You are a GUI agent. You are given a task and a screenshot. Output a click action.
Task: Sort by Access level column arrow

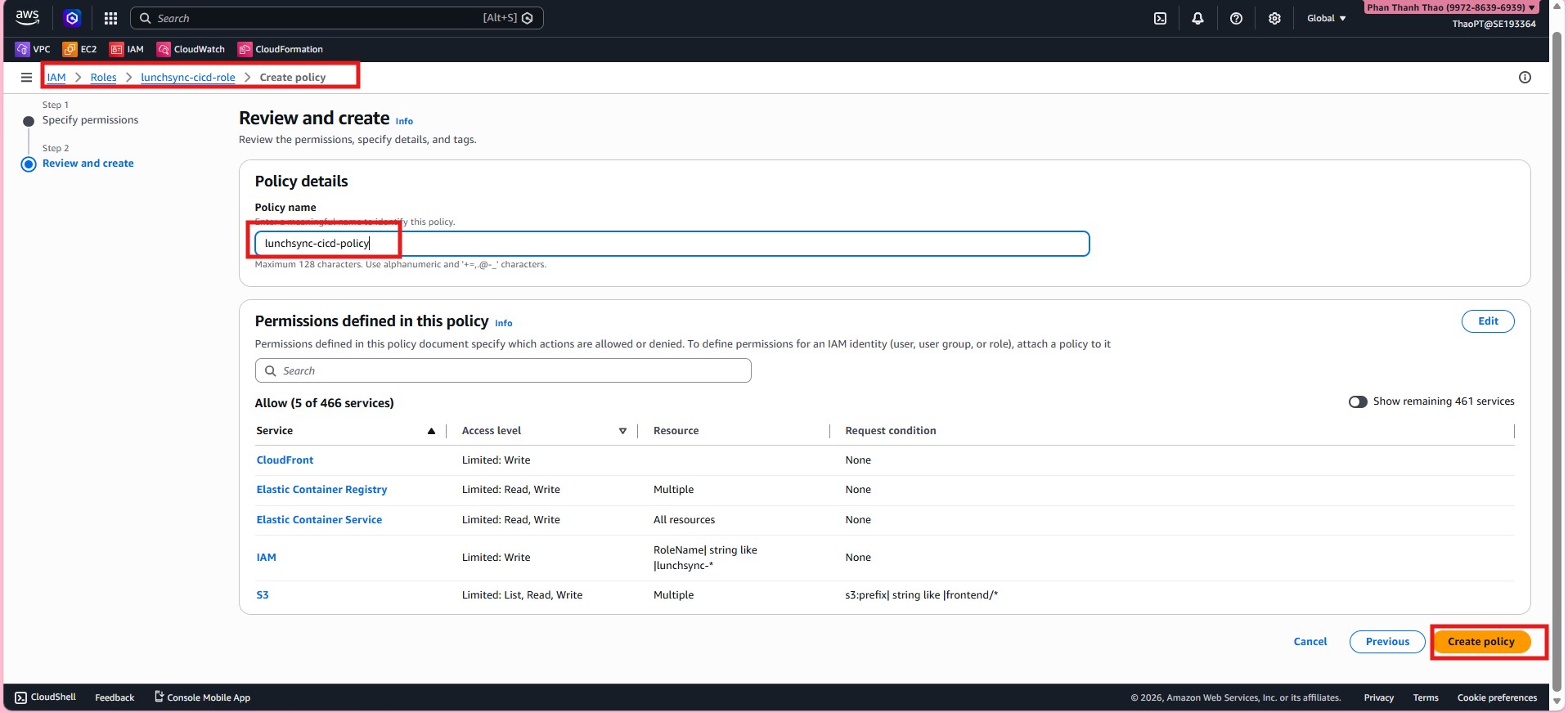(x=622, y=431)
